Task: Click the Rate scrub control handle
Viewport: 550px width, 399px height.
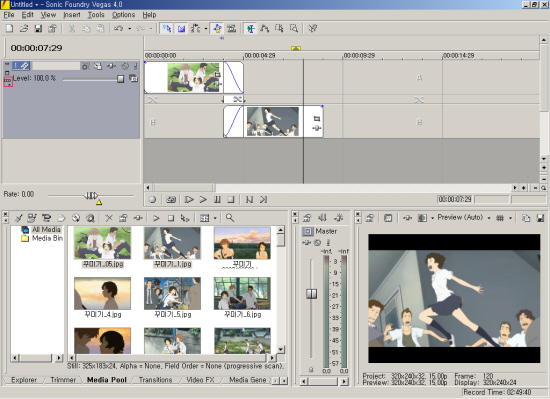Action: point(91,195)
